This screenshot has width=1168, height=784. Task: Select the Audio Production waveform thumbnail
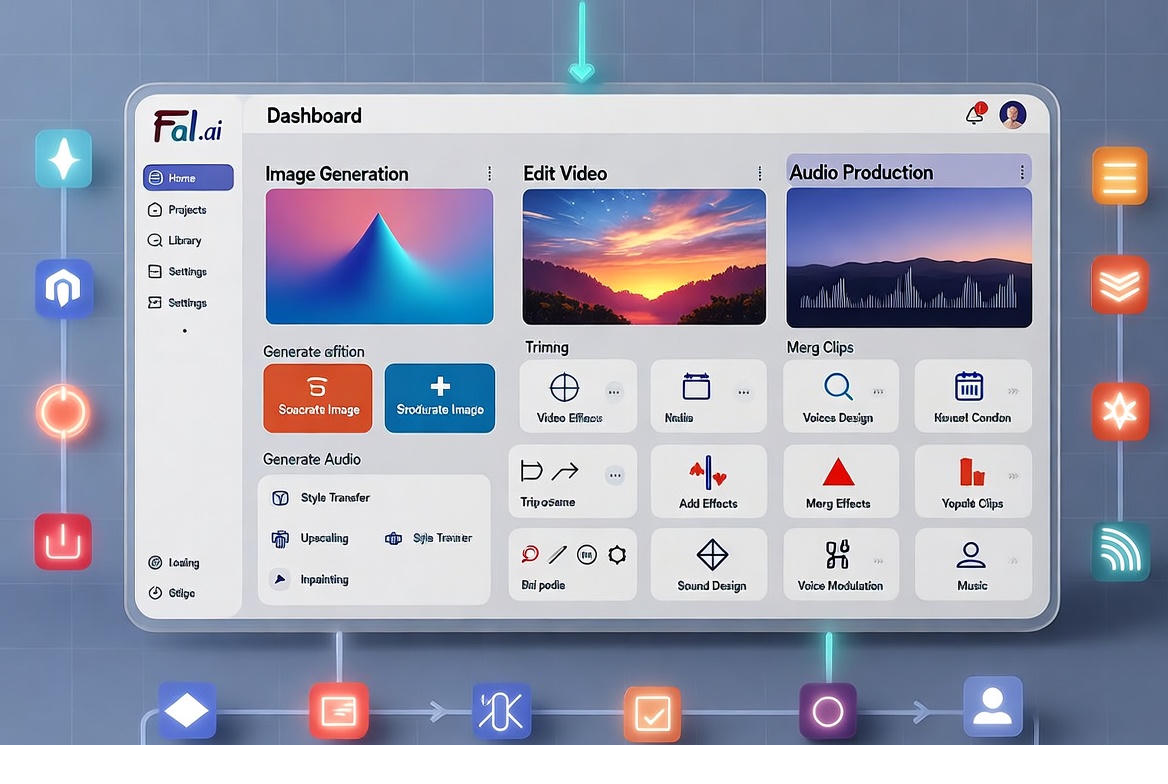coord(908,255)
